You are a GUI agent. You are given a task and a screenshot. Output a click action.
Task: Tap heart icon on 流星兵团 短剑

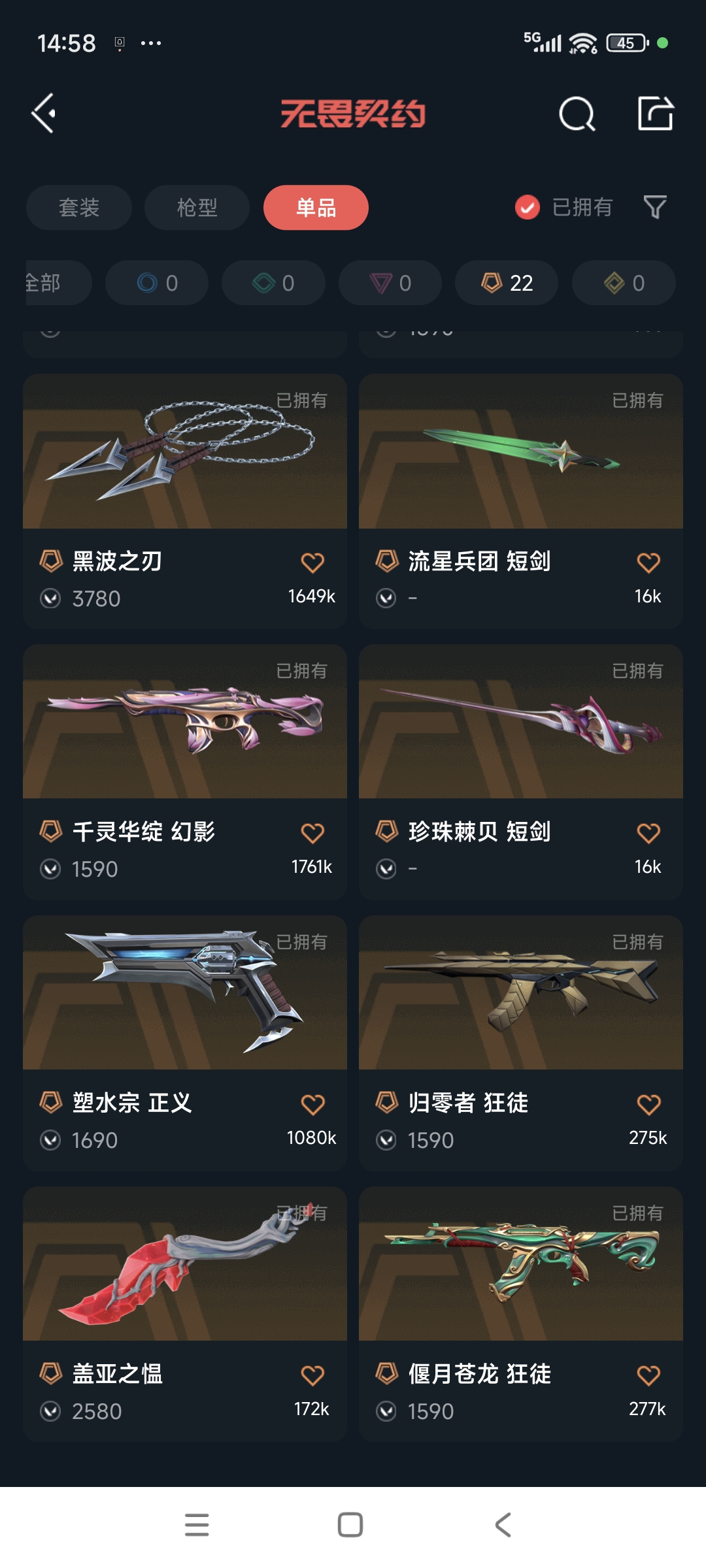pos(648,563)
